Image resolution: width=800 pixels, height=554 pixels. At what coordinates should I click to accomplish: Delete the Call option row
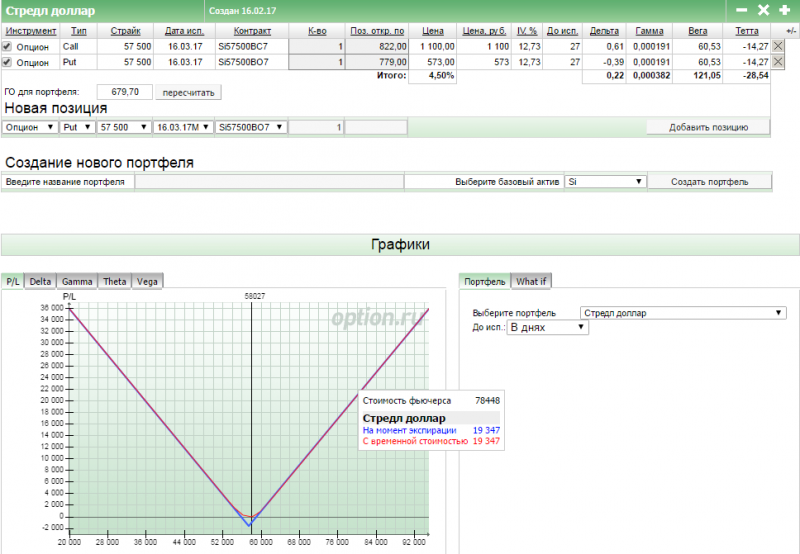(779, 47)
